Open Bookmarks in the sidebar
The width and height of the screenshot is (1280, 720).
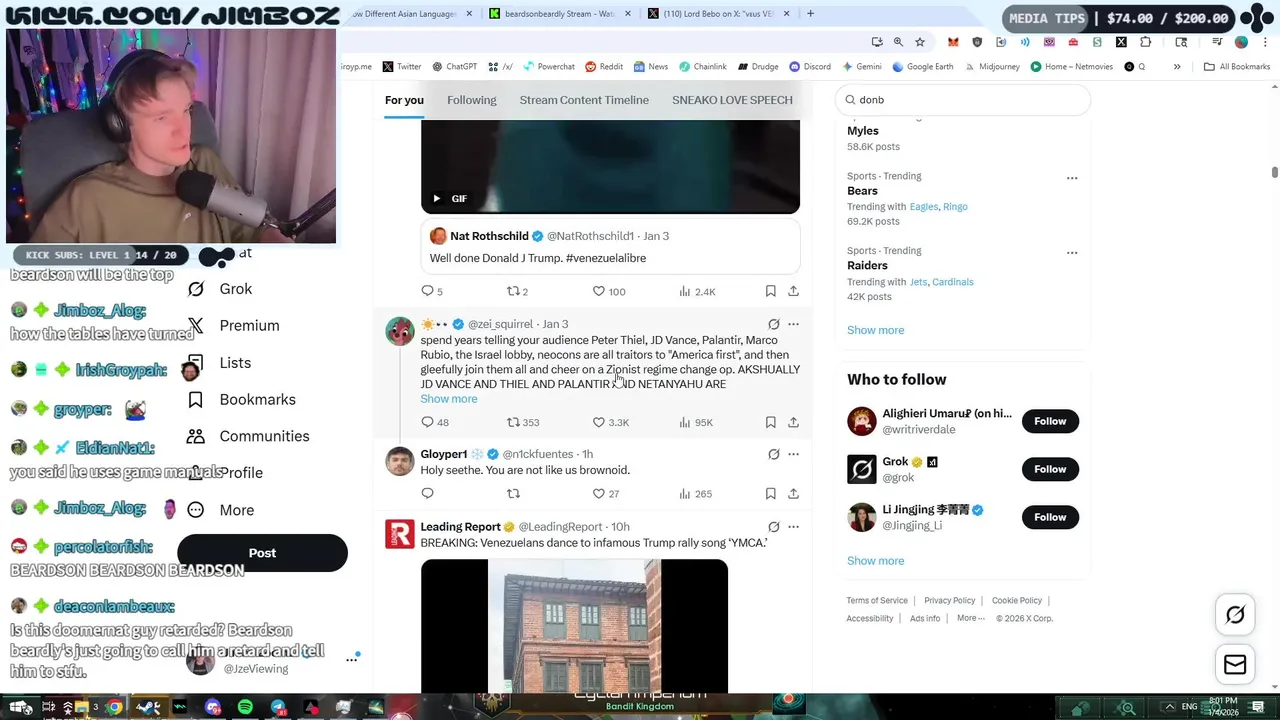[x=242, y=400]
